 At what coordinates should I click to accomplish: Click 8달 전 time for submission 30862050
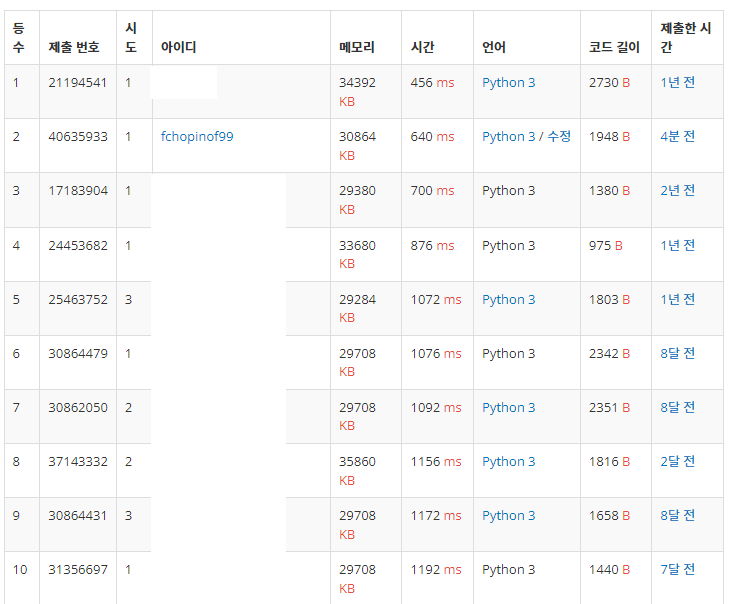(x=677, y=407)
